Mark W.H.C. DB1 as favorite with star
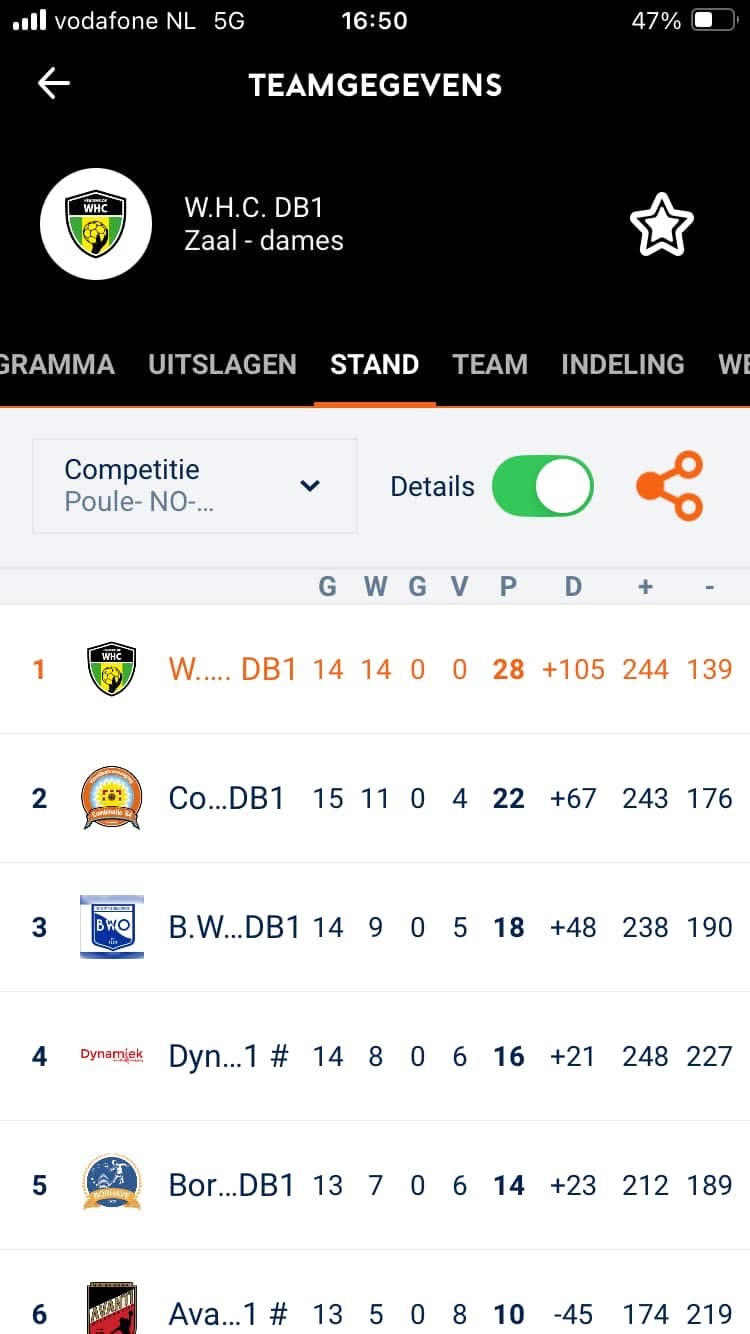 [x=662, y=224]
